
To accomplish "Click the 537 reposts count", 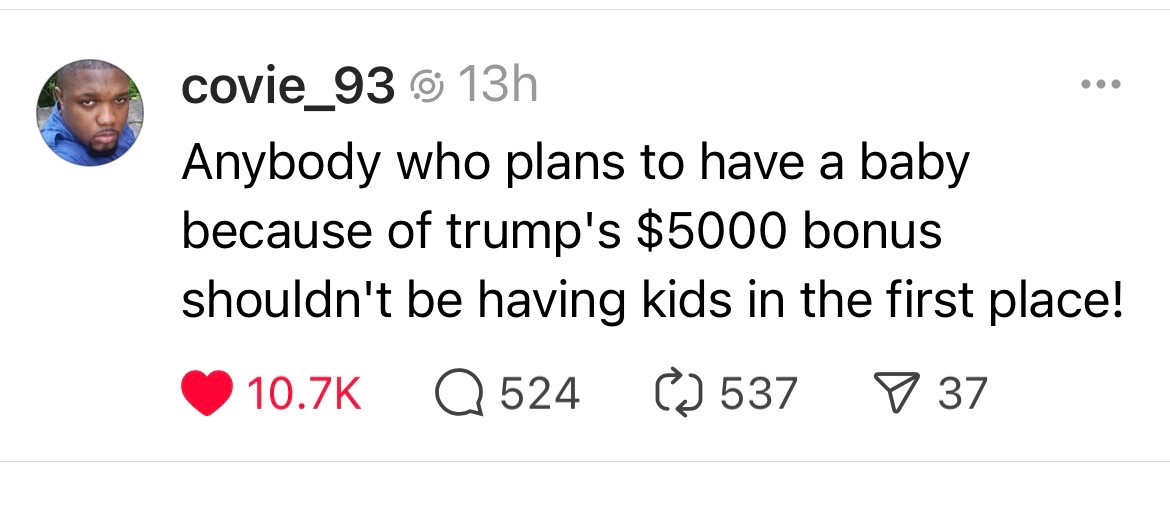I will tap(757, 392).
